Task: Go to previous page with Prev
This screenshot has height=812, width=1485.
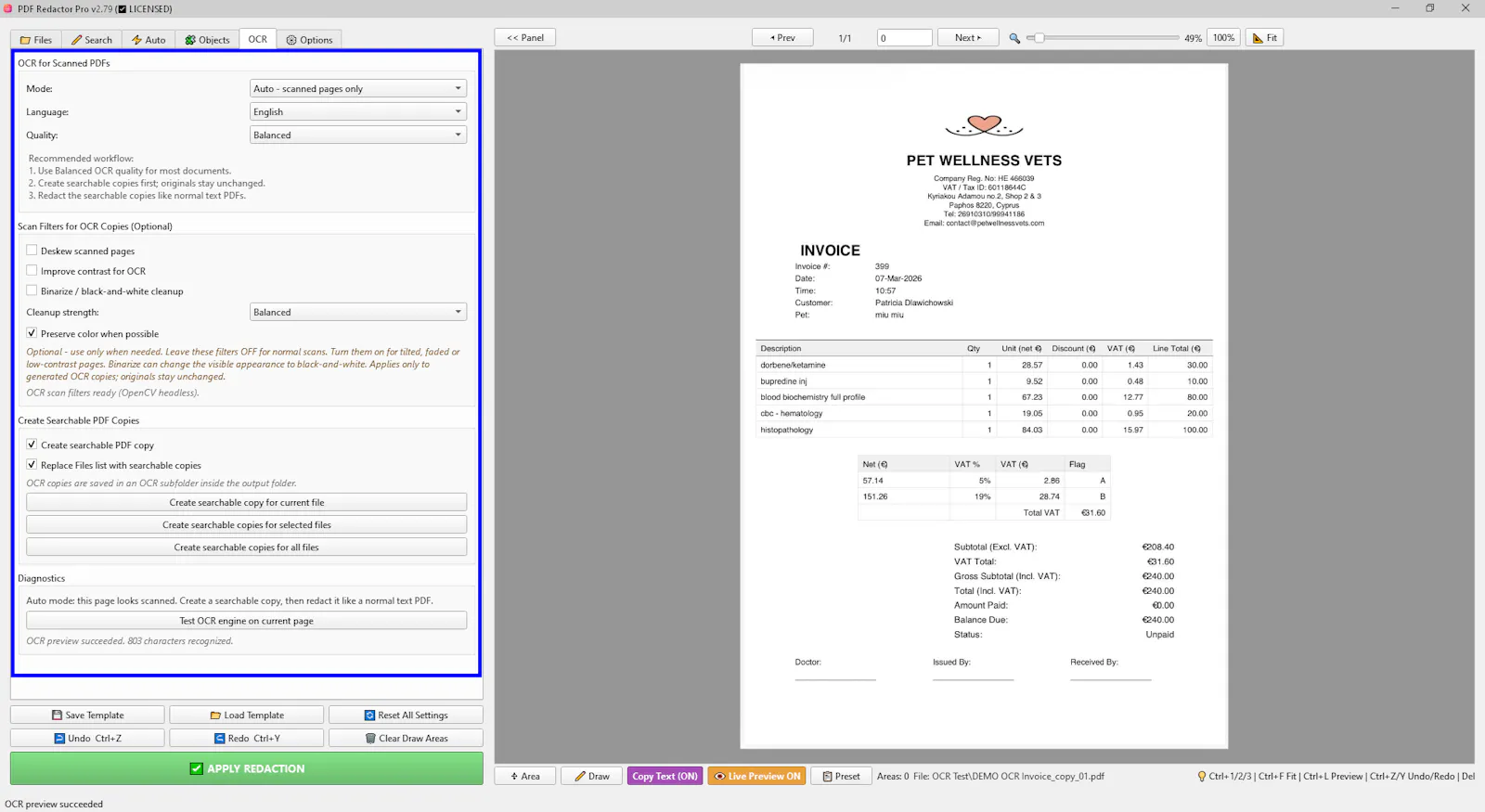Action: [782, 38]
